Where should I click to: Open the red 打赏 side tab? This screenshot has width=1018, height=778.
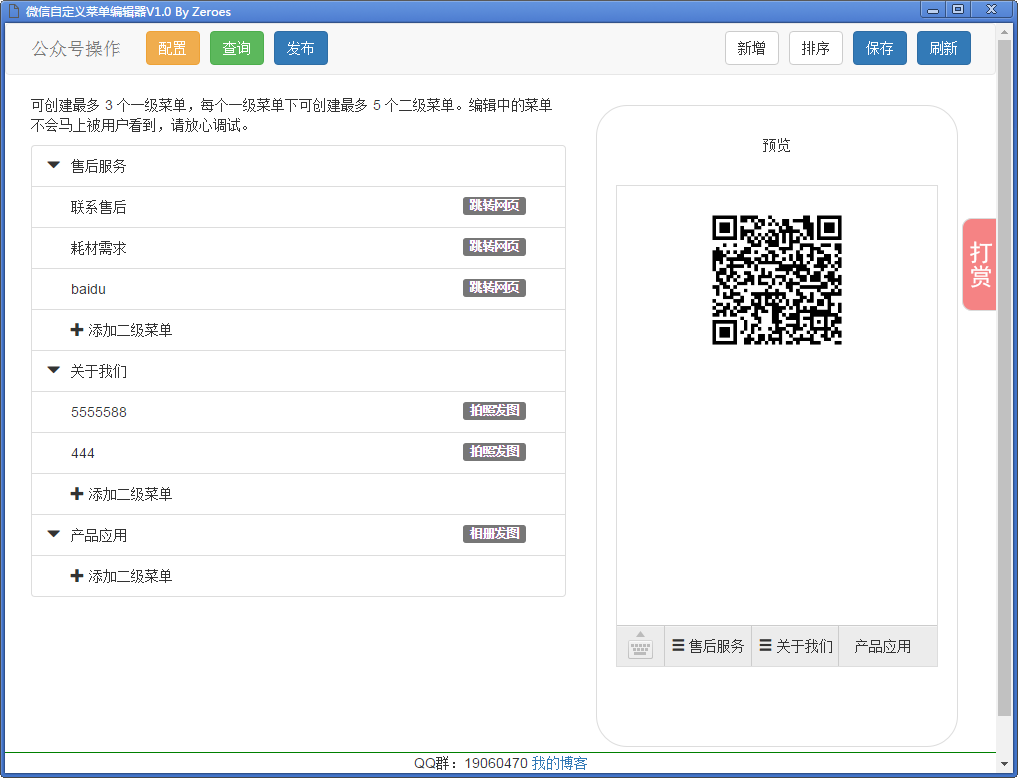pyautogui.click(x=979, y=264)
